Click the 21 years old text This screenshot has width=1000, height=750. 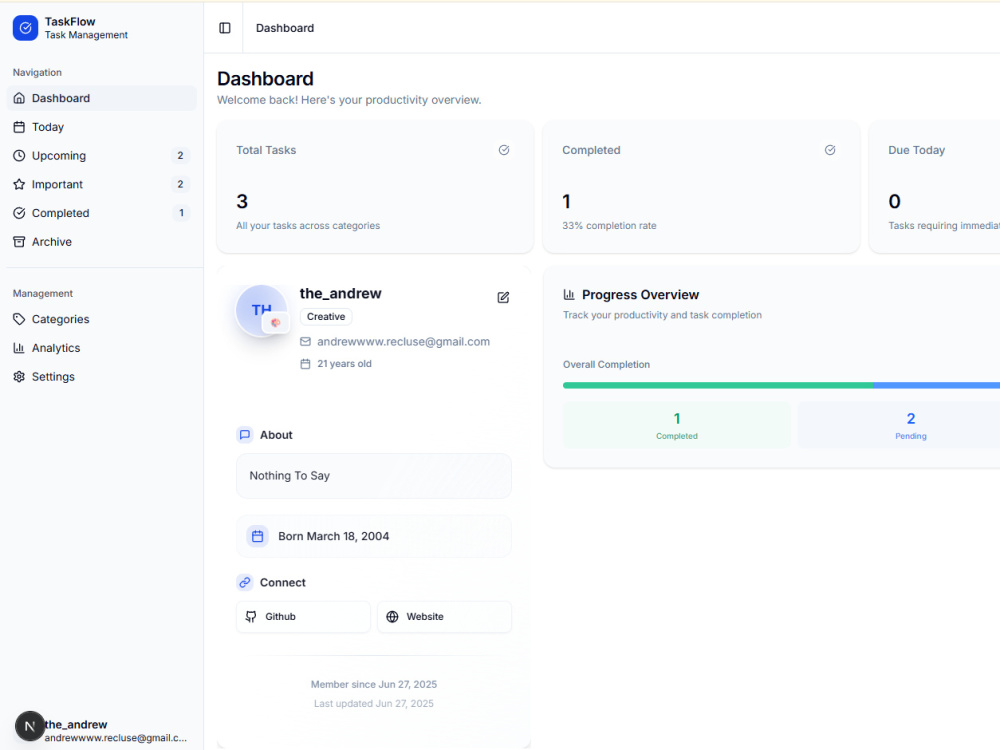tap(344, 364)
